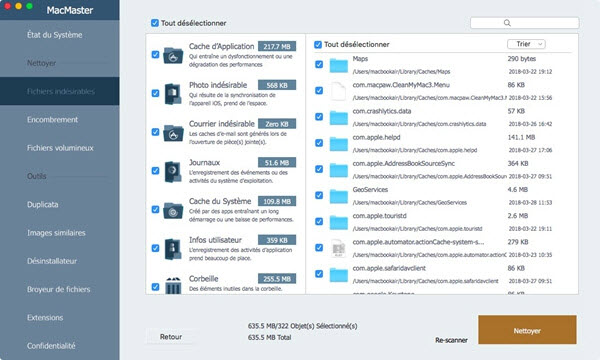Click the Courrier indésirable icon

(x=173, y=133)
